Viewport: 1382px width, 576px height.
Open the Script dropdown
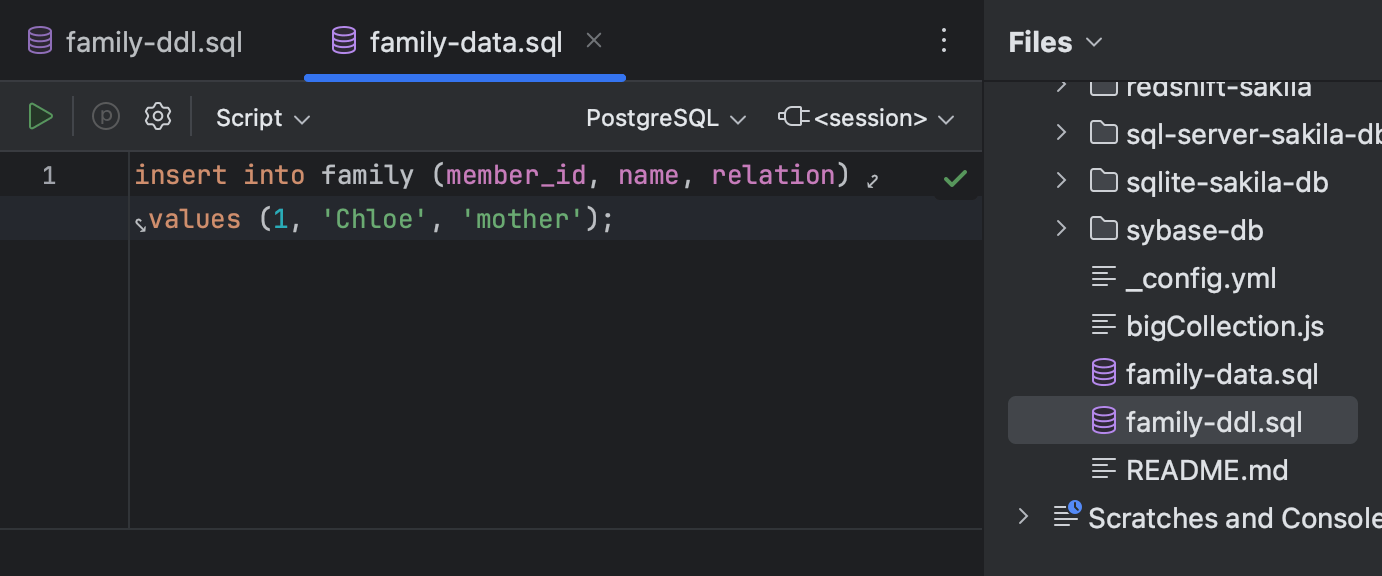(262, 117)
